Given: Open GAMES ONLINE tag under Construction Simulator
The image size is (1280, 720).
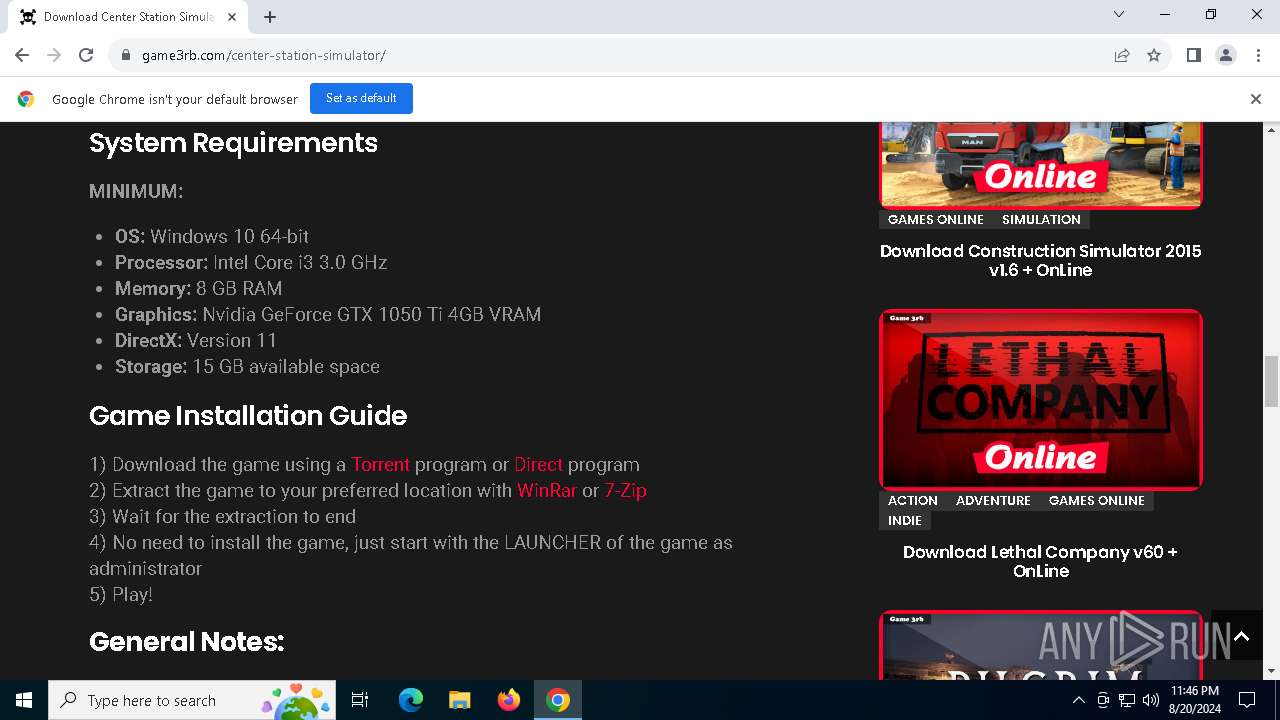Looking at the screenshot, I should [x=936, y=219].
